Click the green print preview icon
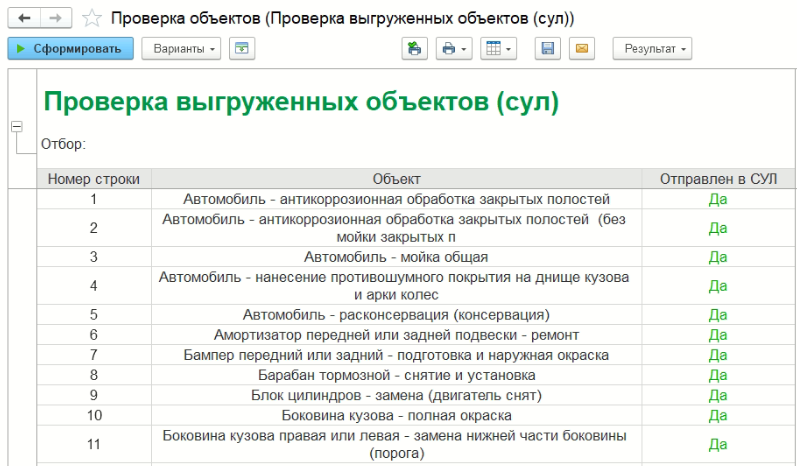 tap(414, 48)
